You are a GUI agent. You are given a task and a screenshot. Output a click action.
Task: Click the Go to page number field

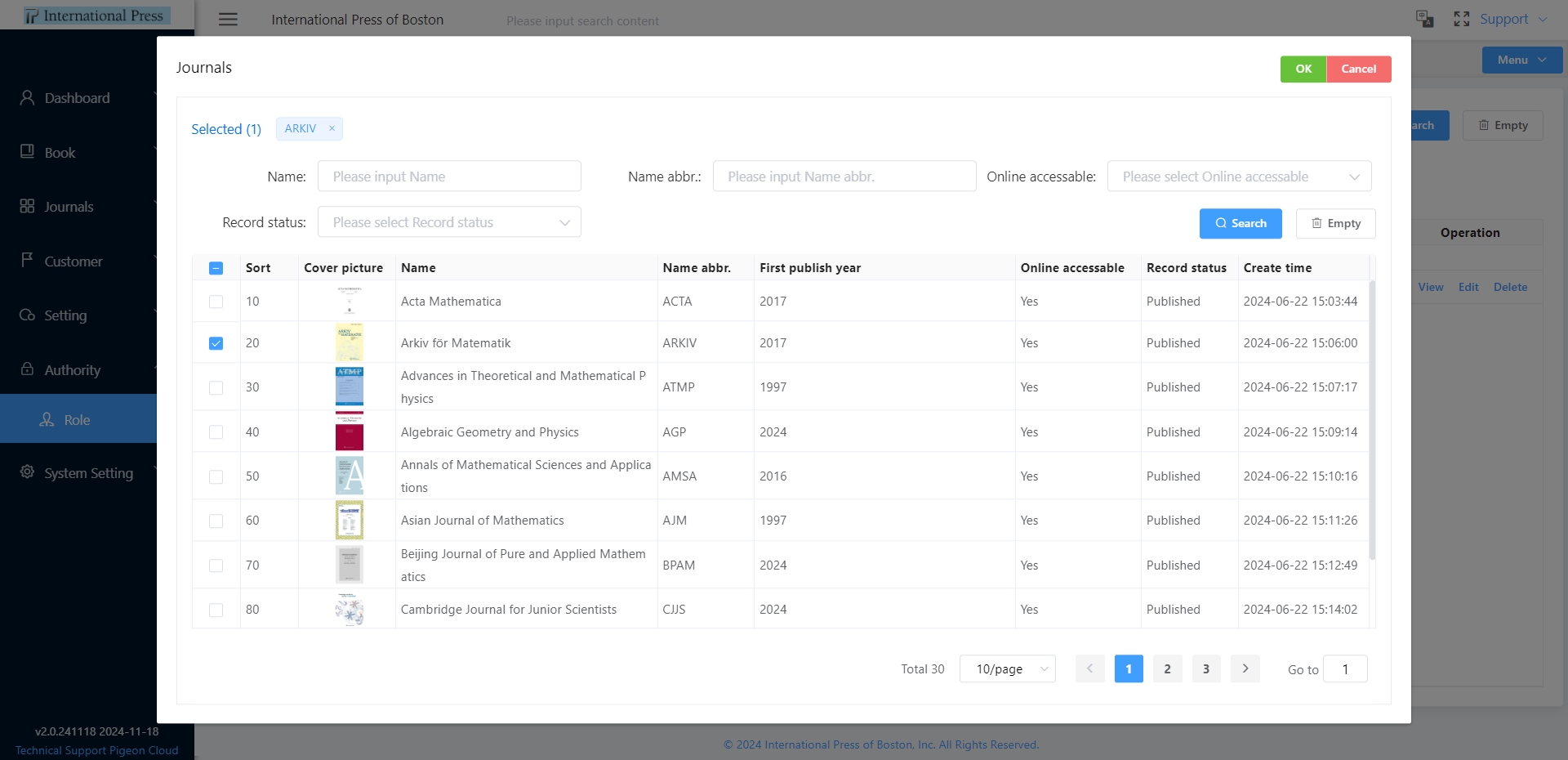1345,668
